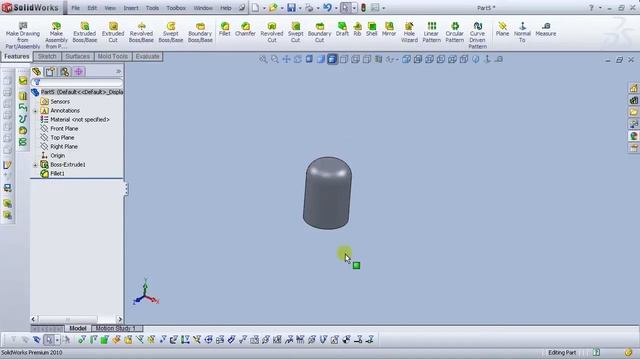Viewport: 640px width, 360px height.
Task: Open the Tools menu
Action: pyautogui.click(x=152, y=8)
